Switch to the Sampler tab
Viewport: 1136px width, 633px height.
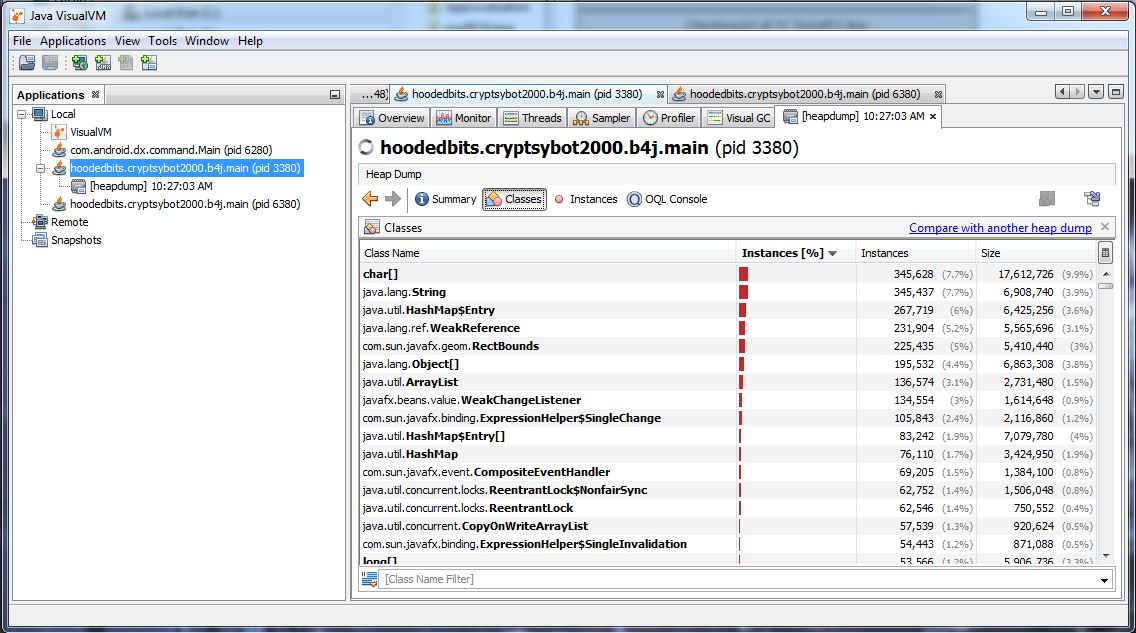(x=602, y=117)
